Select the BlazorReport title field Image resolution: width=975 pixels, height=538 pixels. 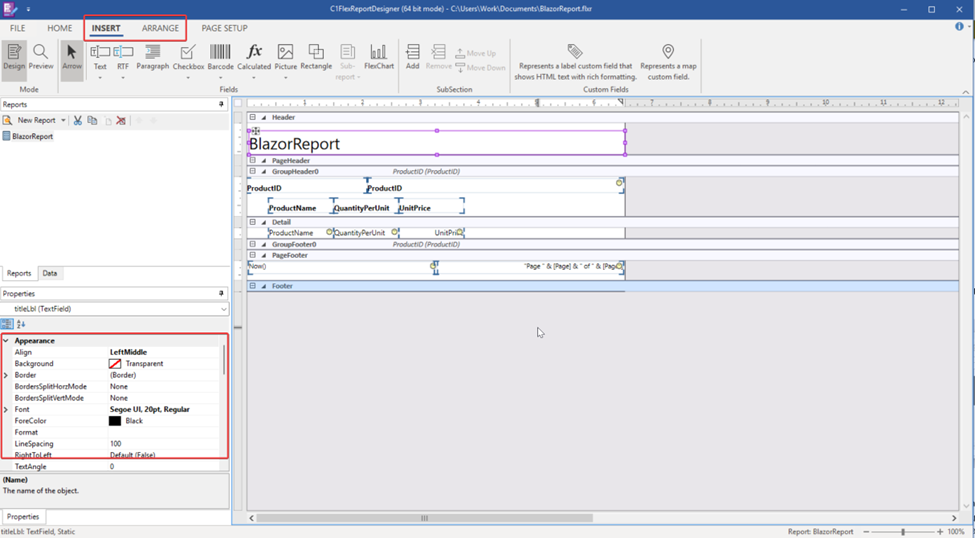(x=437, y=143)
